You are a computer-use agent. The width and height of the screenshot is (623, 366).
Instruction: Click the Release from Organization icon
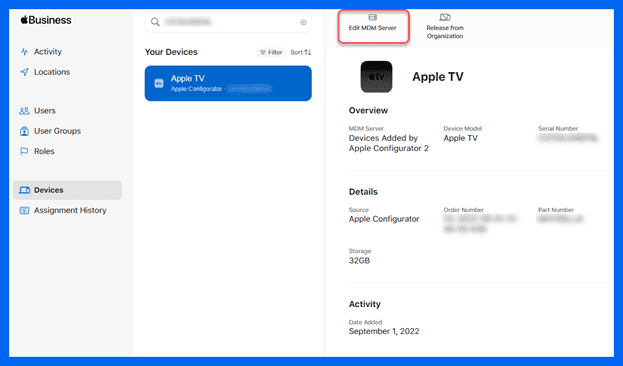click(x=445, y=17)
